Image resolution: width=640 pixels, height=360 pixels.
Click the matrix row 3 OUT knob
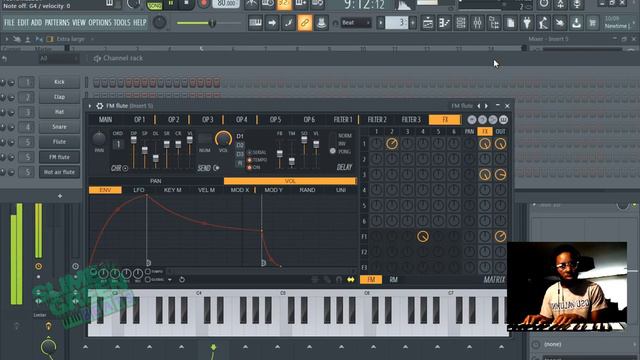[500, 174]
